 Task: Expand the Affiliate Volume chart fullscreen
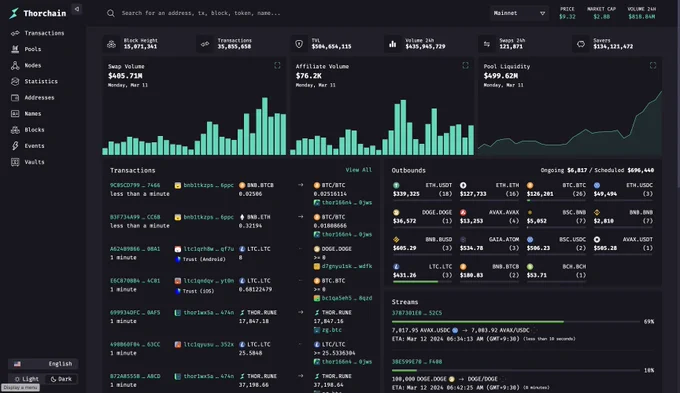click(x=465, y=66)
